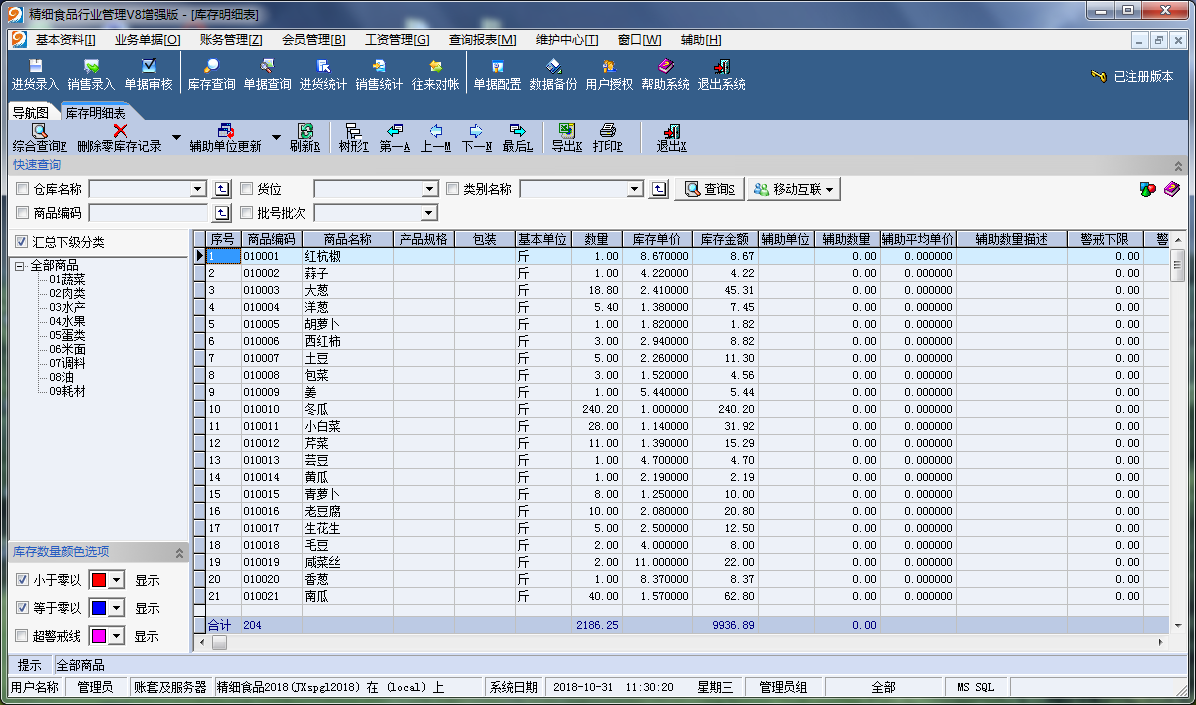Go to previous record with 上一
The image size is (1196, 705).
click(x=436, y=138)
